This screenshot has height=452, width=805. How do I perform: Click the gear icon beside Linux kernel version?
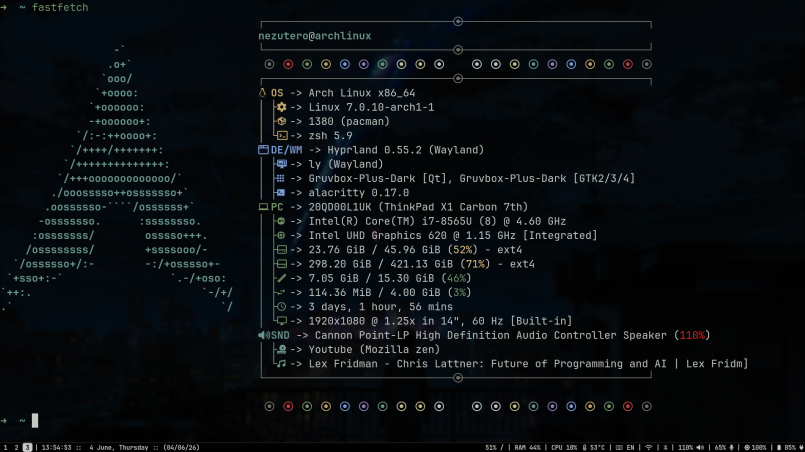281,107
